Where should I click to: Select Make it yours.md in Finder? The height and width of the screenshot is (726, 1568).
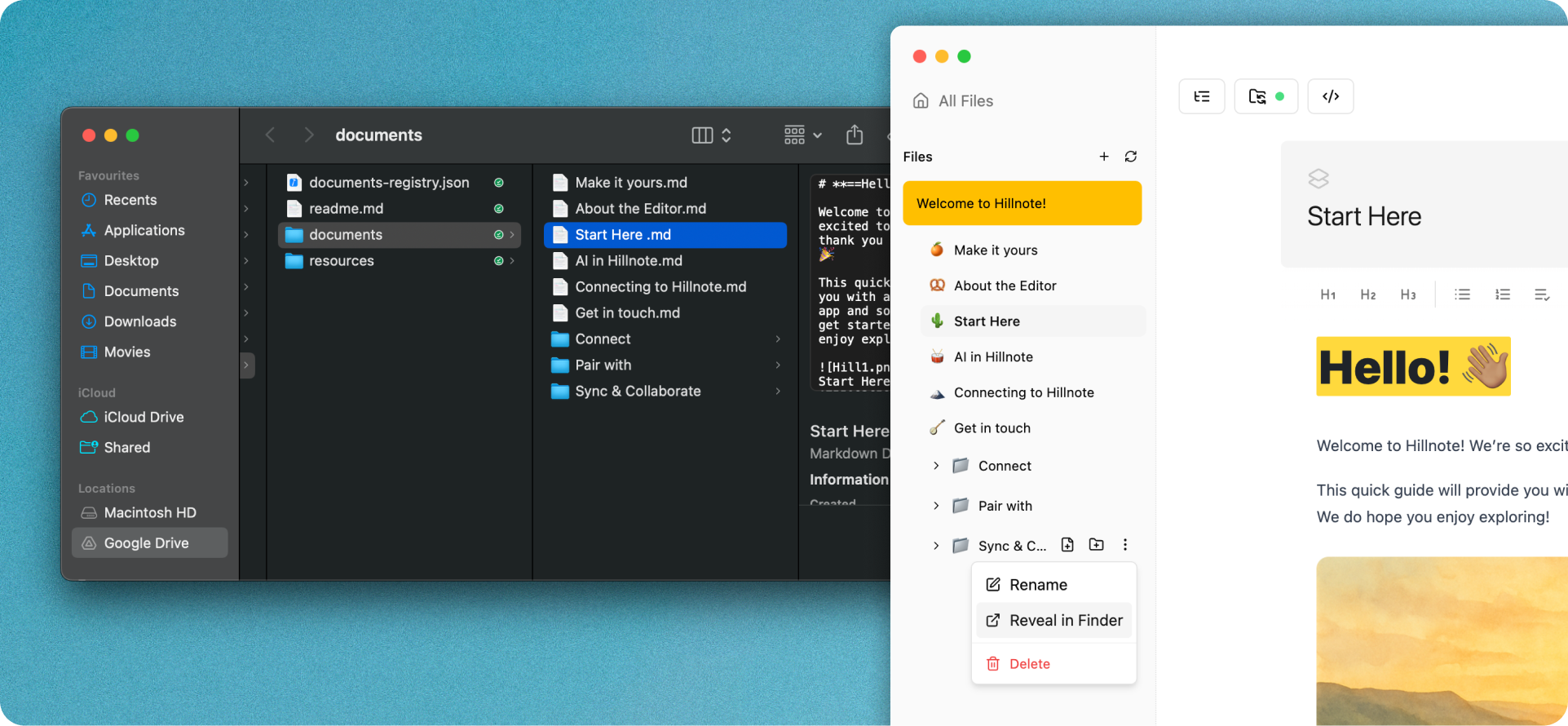click(x=665, y=183)
